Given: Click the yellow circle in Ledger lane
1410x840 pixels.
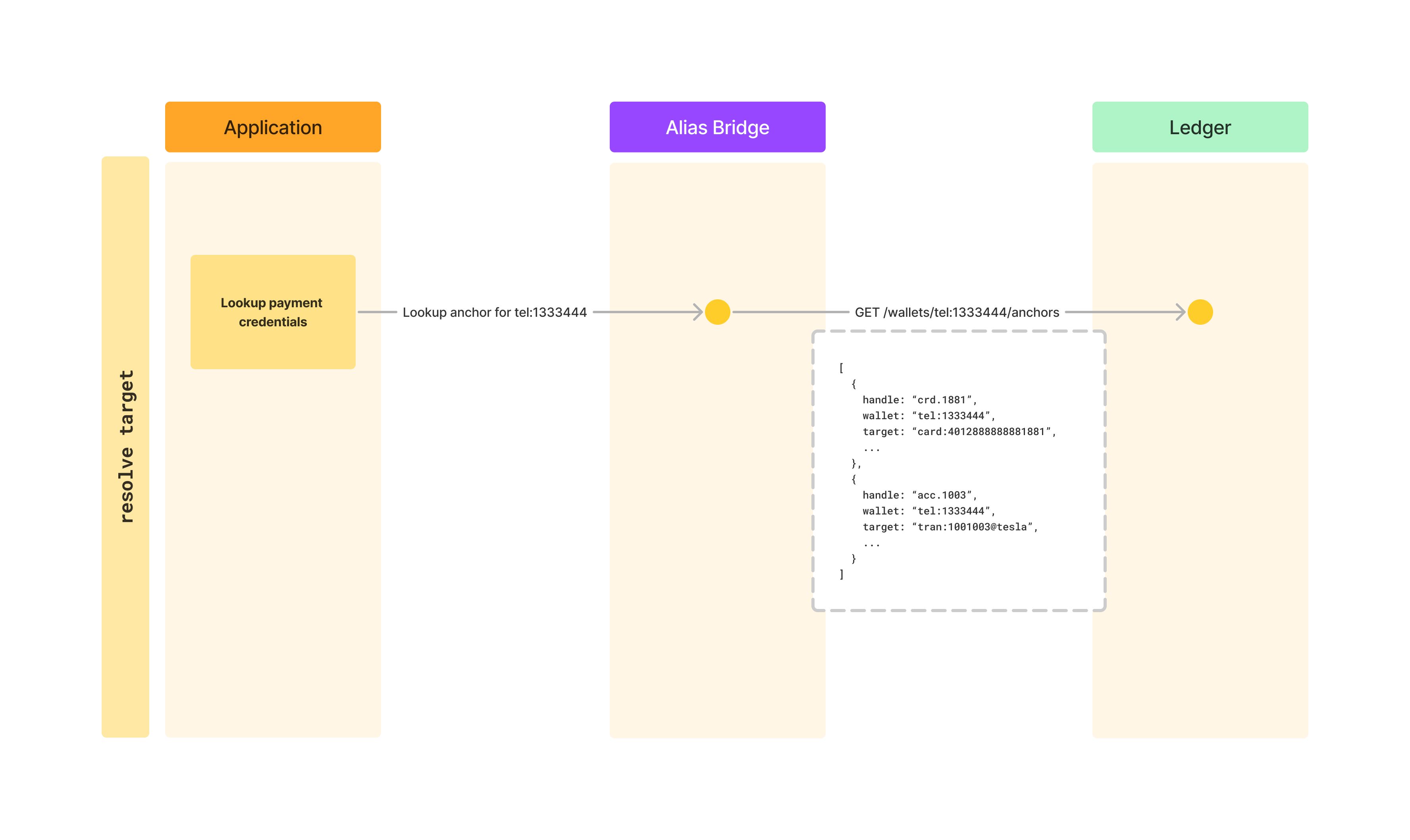Looking at the screenshot, I should coord(1200,312).
